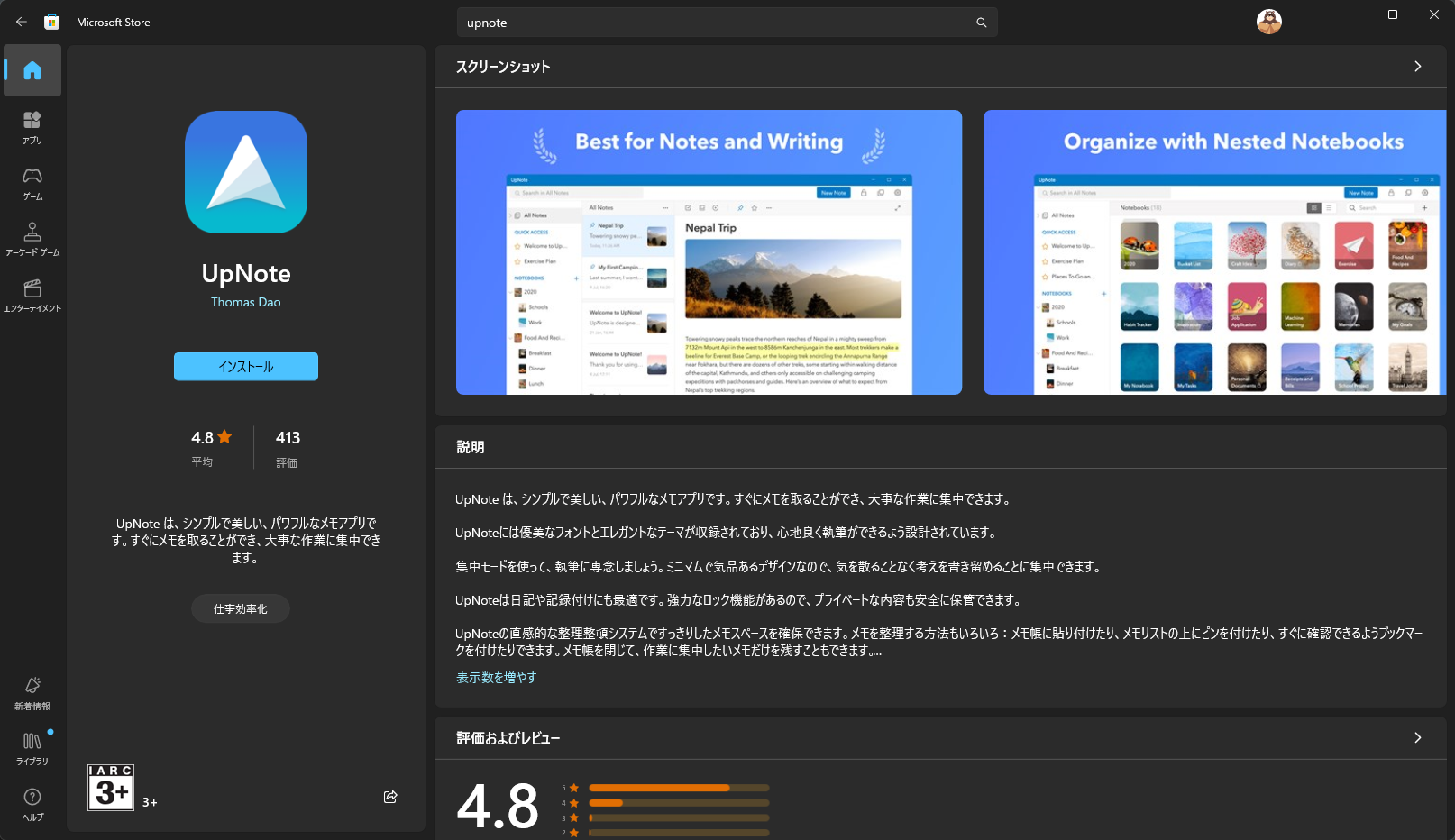
Task: Open the ゲーム (Games) section
Action: pos(32,183)
